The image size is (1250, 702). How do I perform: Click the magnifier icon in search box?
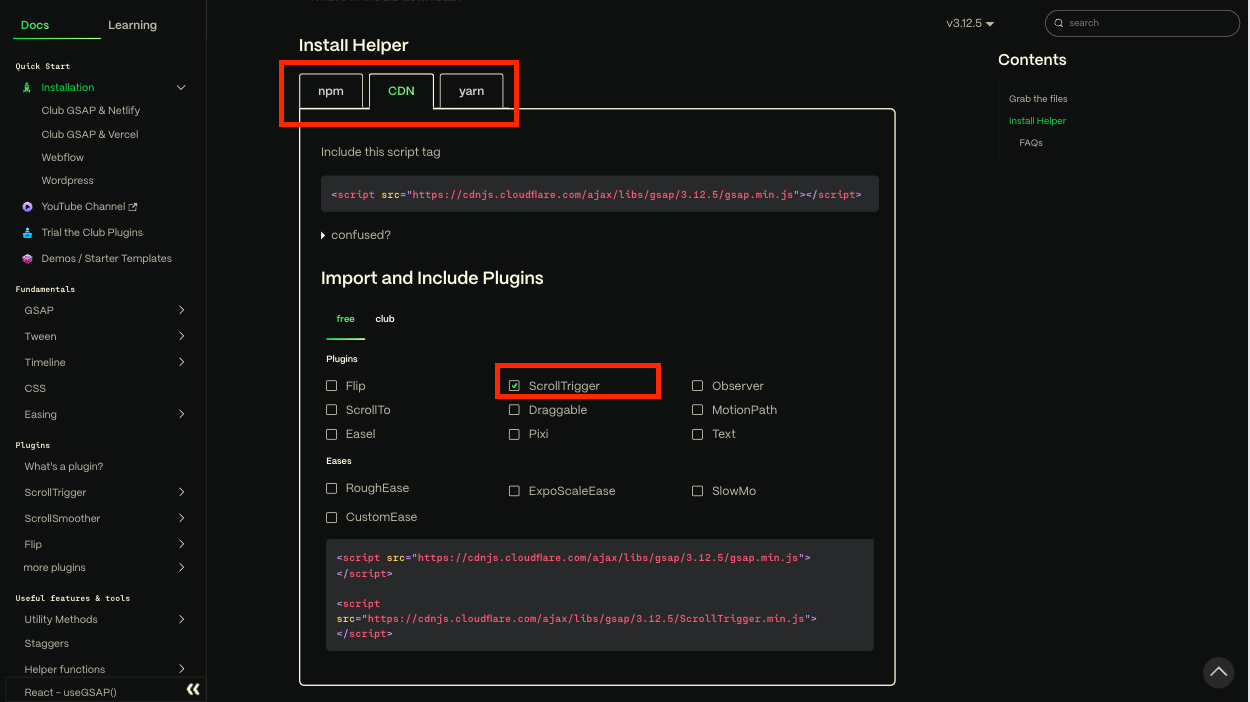pos(1060,23)
